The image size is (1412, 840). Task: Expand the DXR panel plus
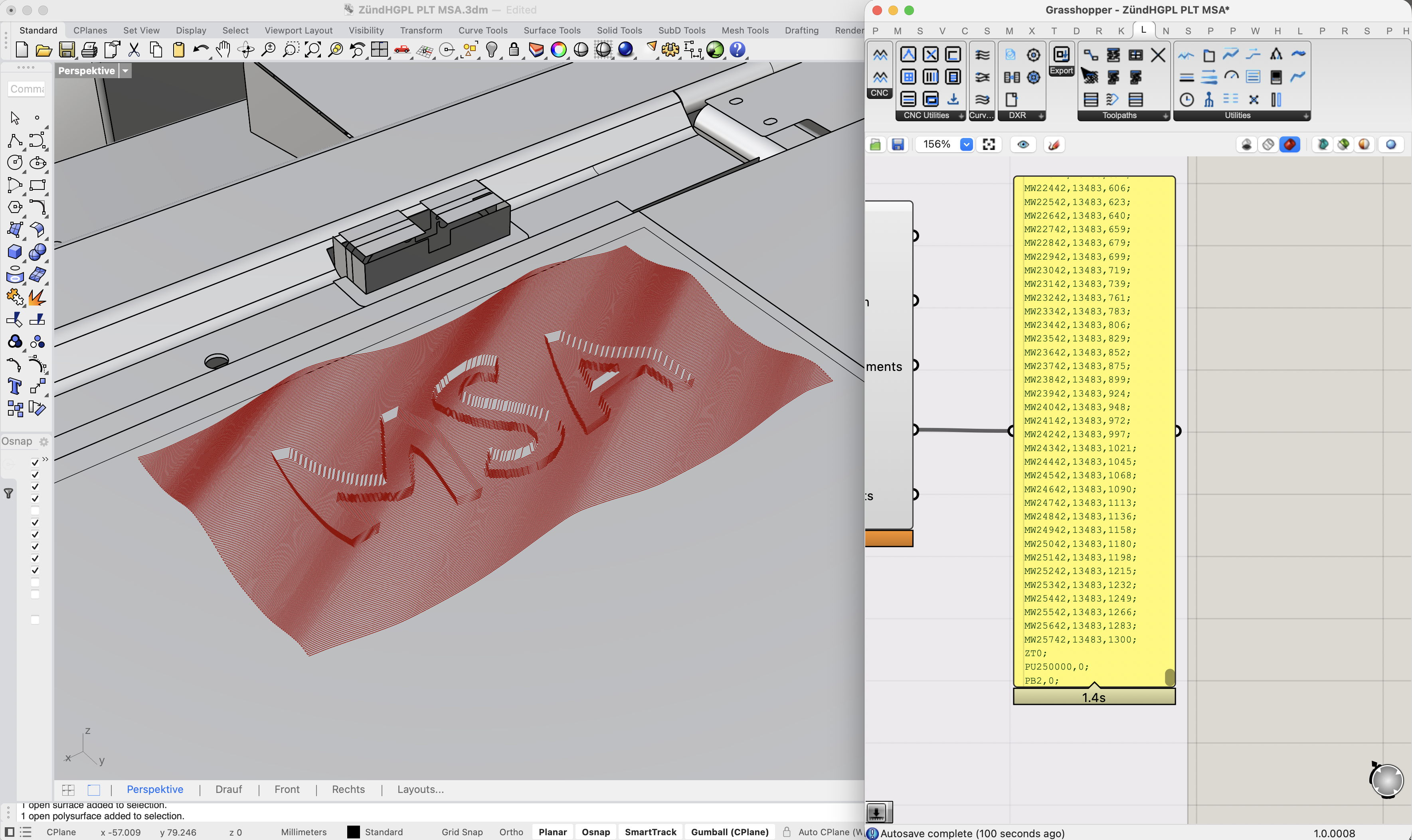tap(1040, 116)
